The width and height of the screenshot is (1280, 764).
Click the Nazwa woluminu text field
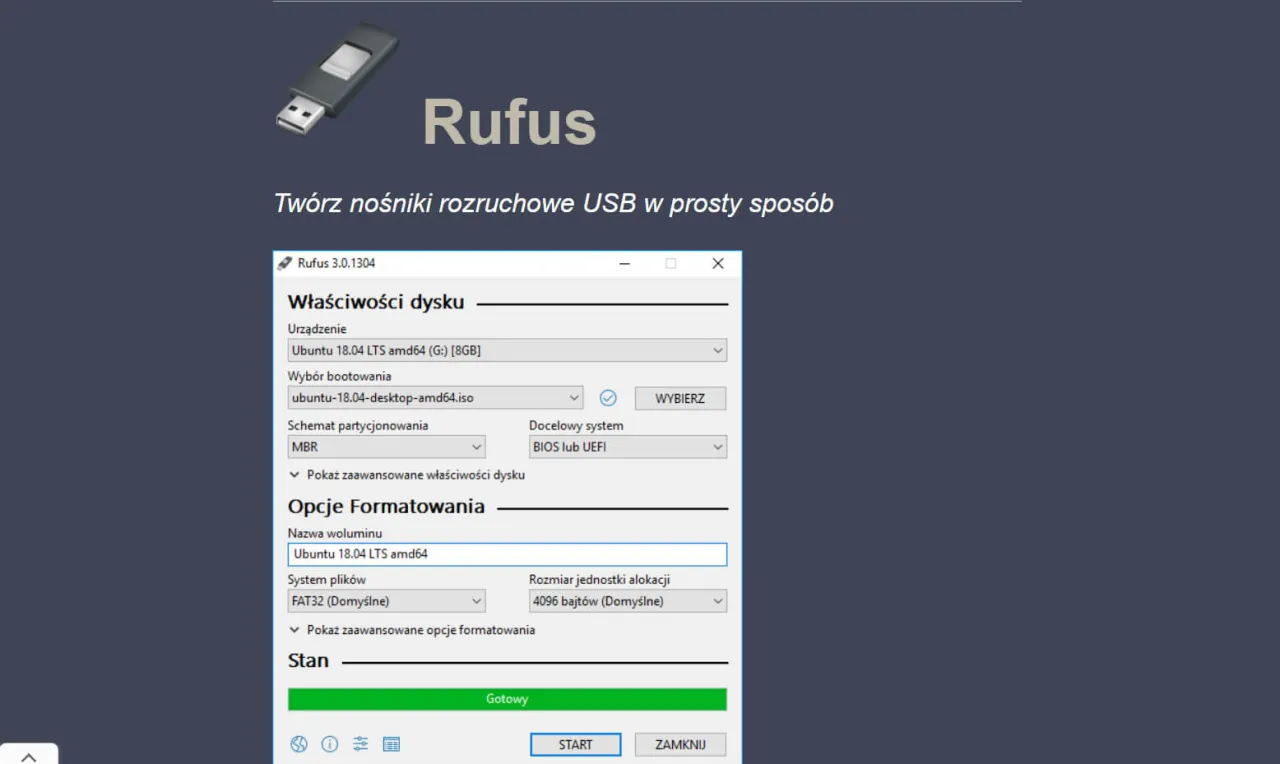click(507, 554)
